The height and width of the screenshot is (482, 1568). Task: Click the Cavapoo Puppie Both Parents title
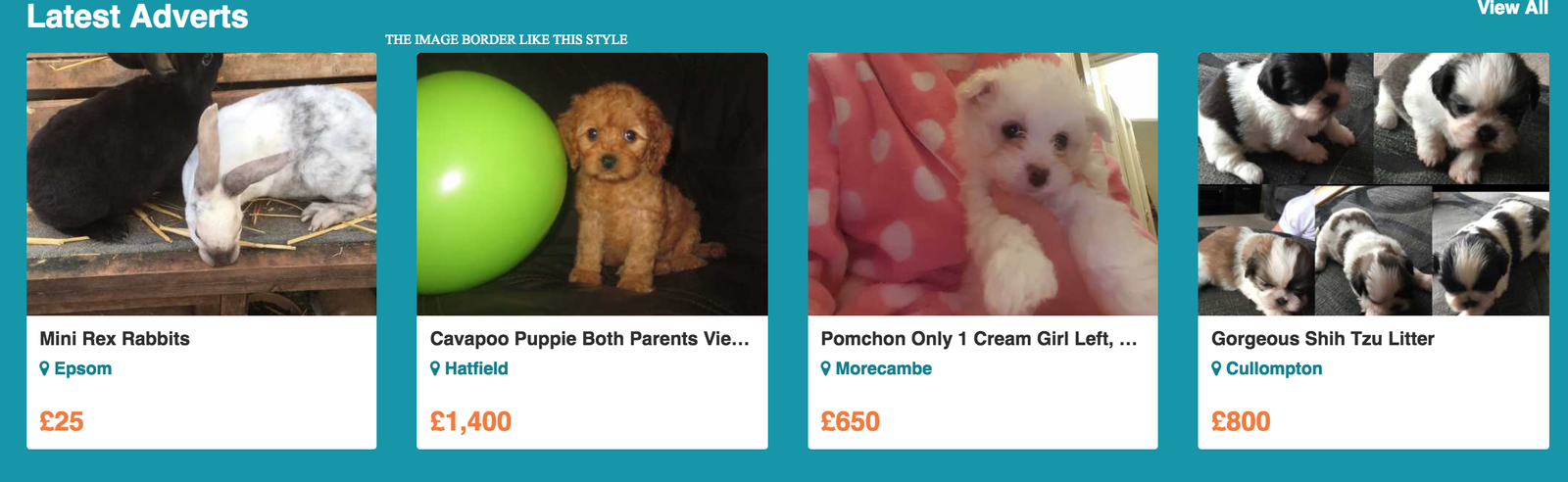click(589, 339)
